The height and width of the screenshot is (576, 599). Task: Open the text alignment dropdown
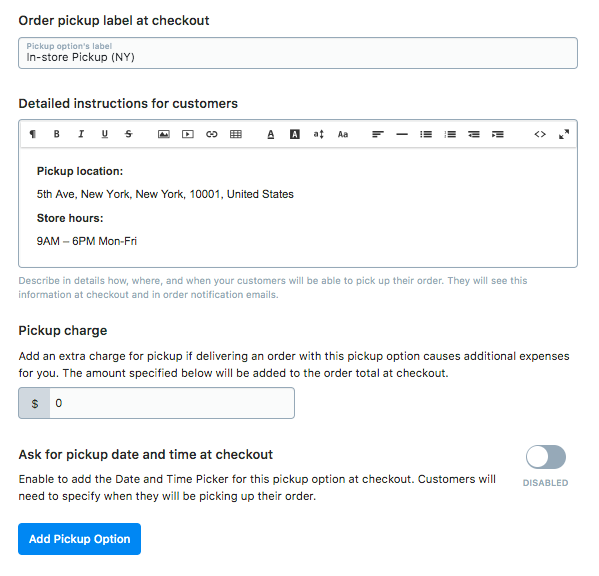378,134
